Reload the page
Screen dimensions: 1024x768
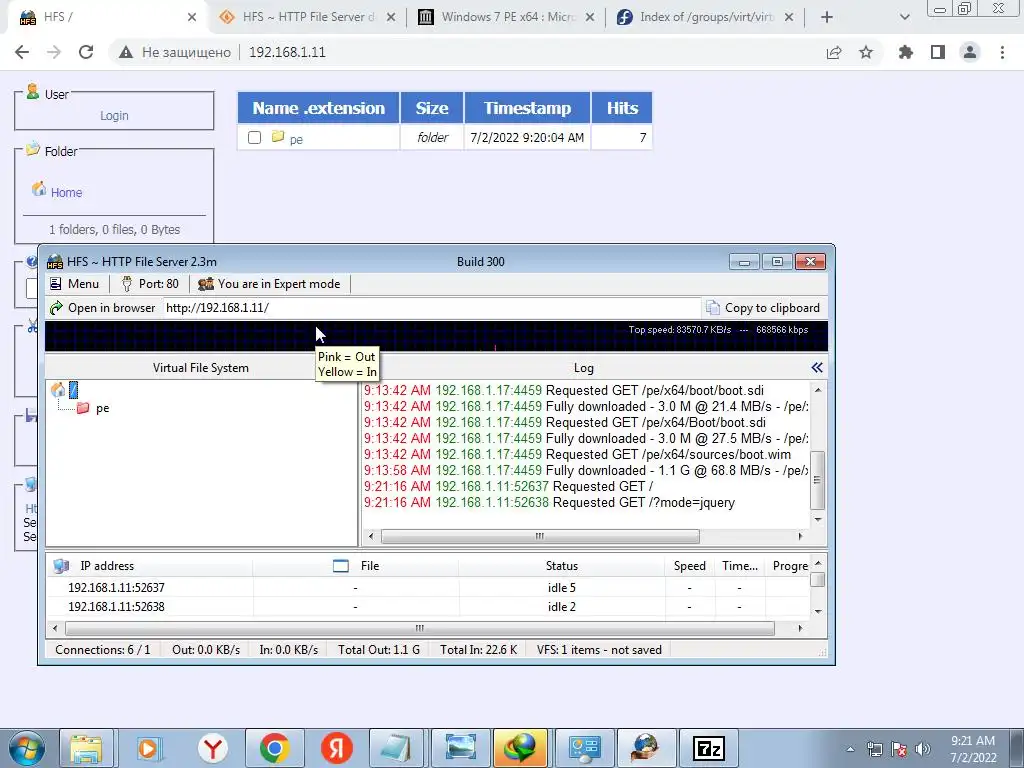click(x=86, y=52)
